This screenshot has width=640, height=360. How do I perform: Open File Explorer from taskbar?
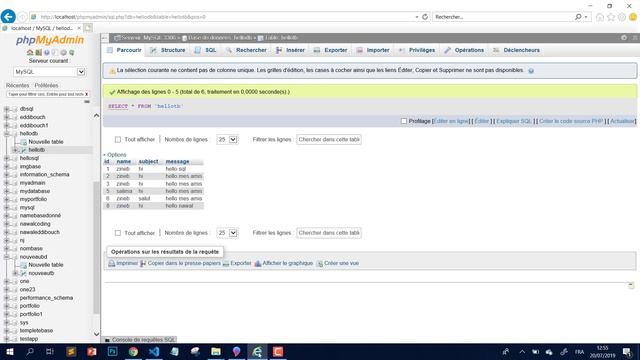(x=216, y=352)
